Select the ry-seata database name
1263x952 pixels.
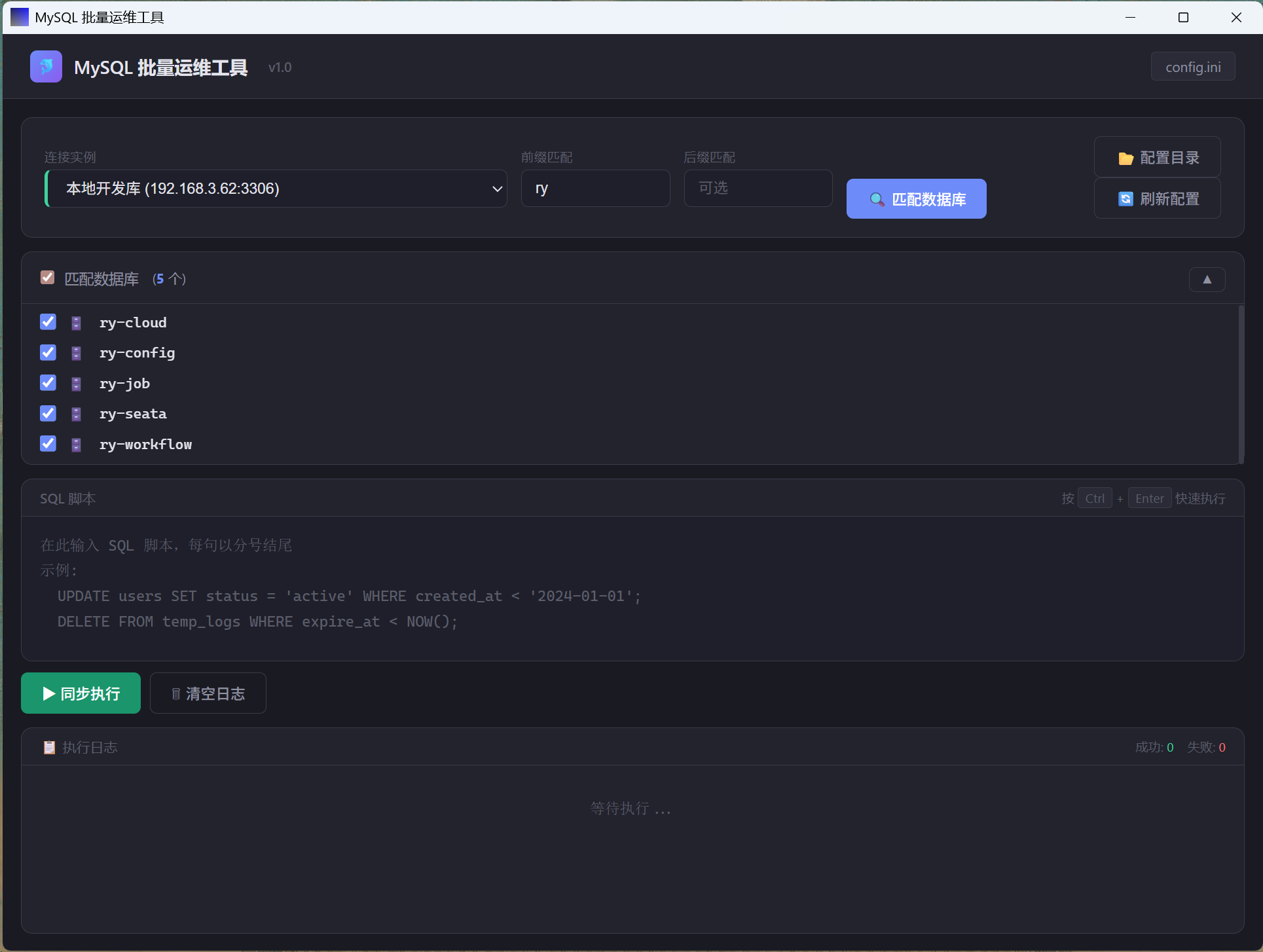pos(133,414)
